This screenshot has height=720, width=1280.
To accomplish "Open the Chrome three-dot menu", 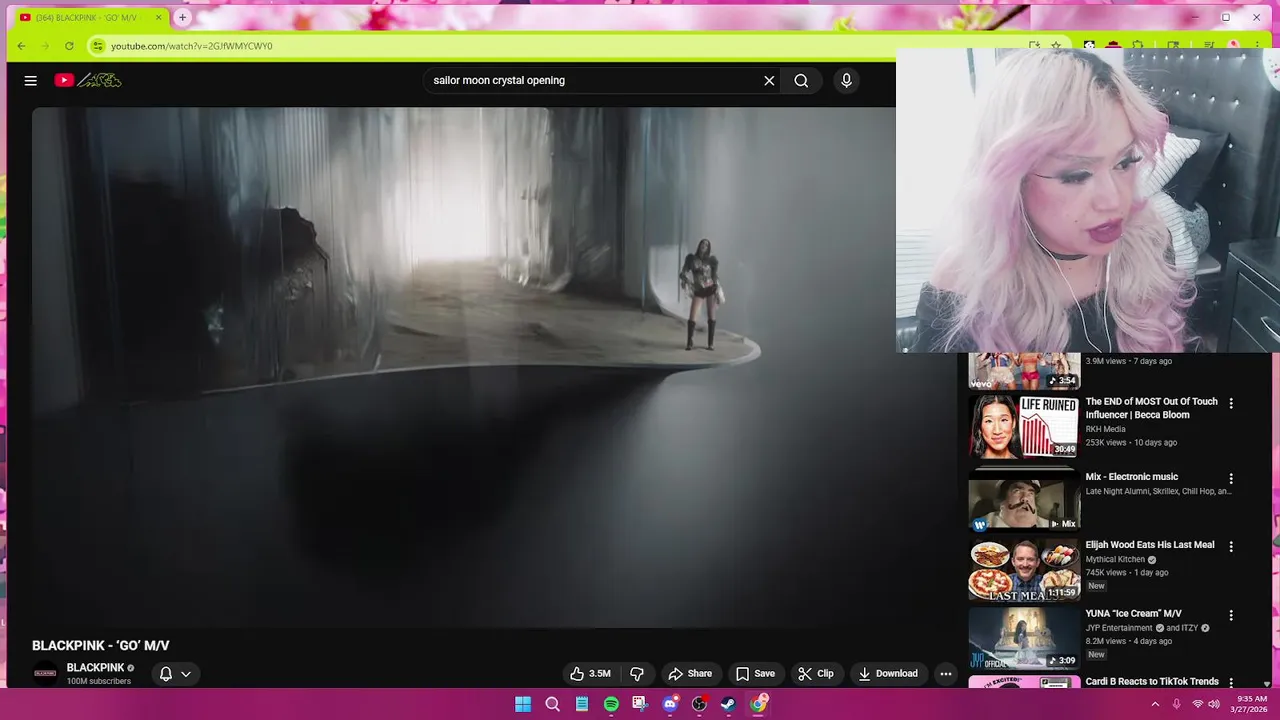I will 1258,46.
